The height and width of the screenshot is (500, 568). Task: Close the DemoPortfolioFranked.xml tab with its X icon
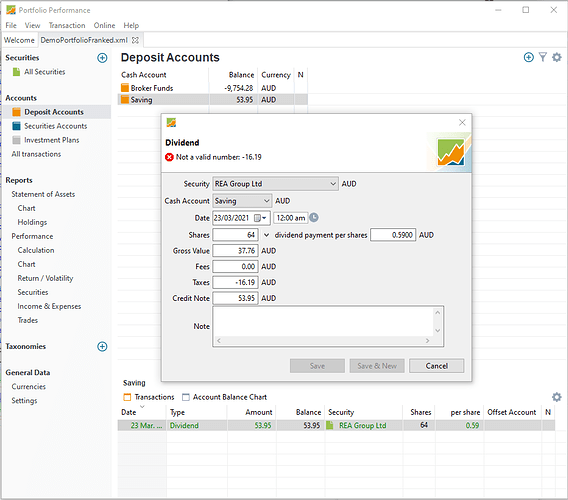click(x=135, y=40)
